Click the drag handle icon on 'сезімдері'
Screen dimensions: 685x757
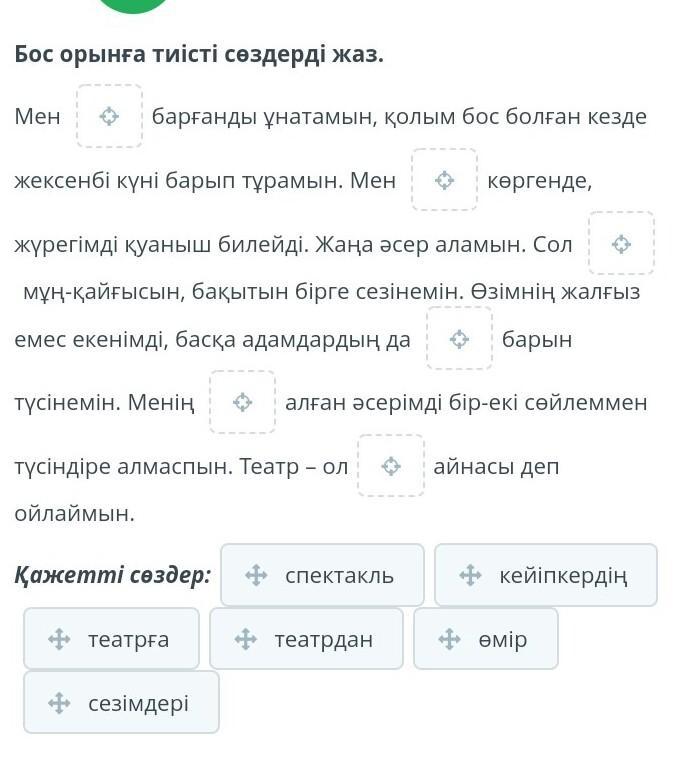point(59,703)
